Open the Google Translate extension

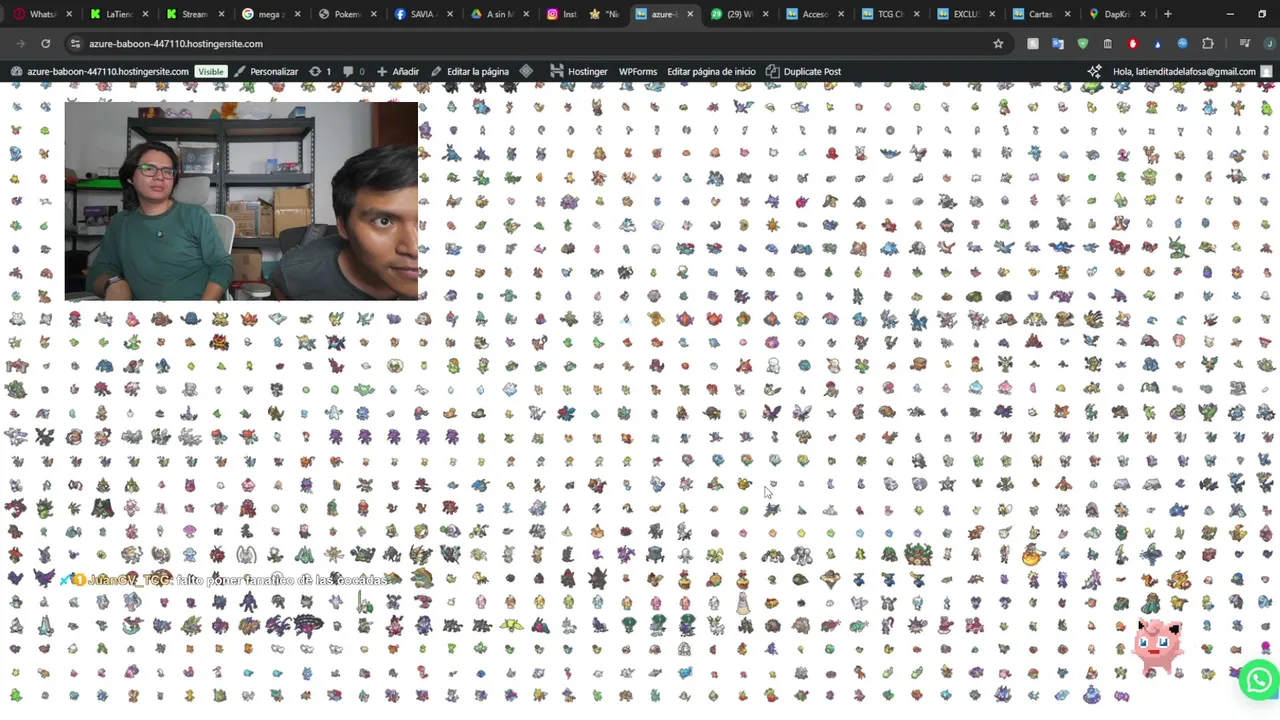tap(1057, 44)
